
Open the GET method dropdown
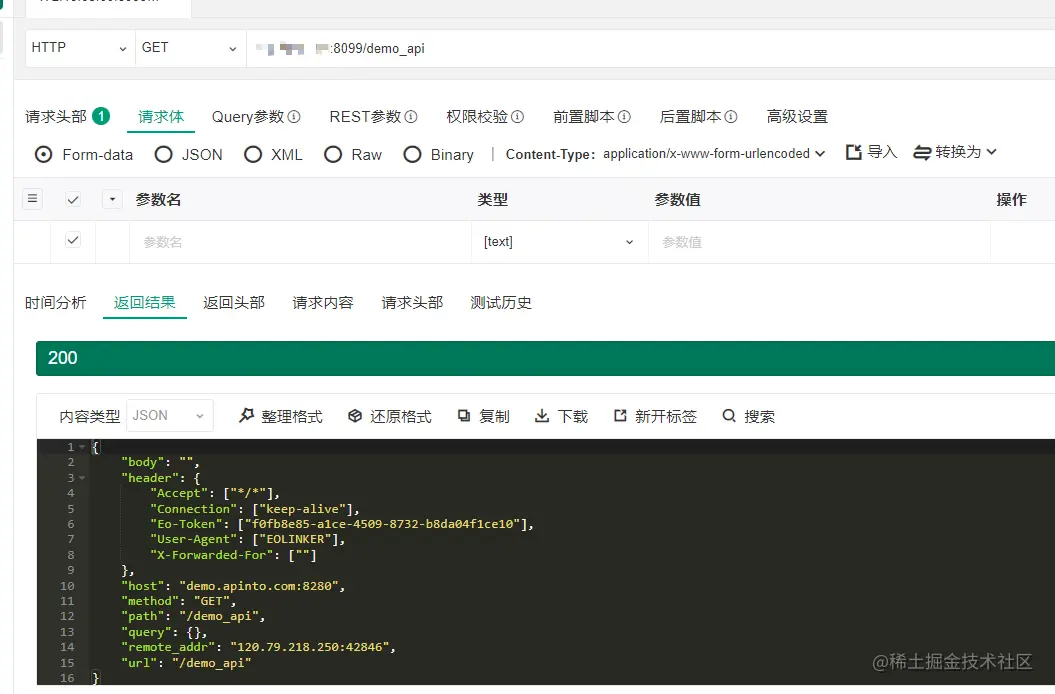pyautogui.click(x=190, y=48)
